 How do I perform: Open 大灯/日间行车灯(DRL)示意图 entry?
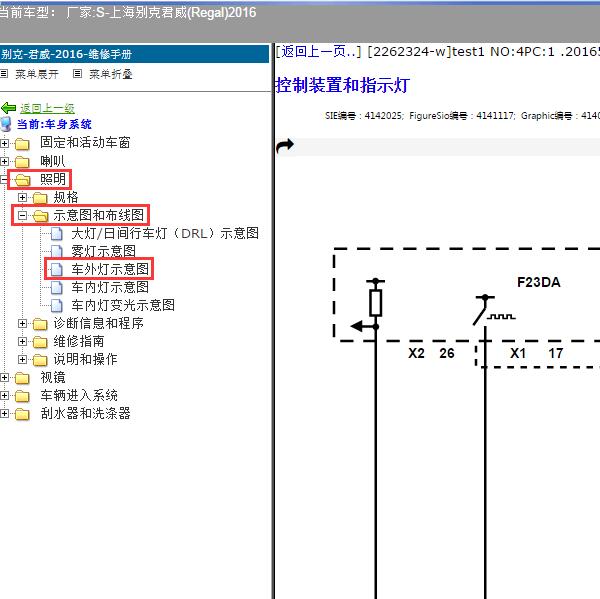coord(165,233)
